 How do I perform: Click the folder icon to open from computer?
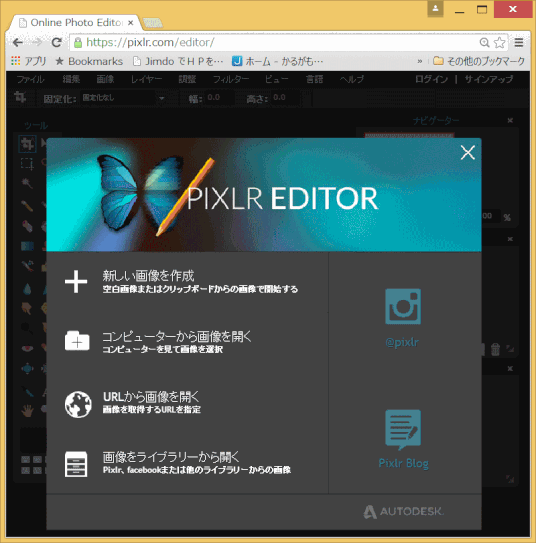coord(77,341)
